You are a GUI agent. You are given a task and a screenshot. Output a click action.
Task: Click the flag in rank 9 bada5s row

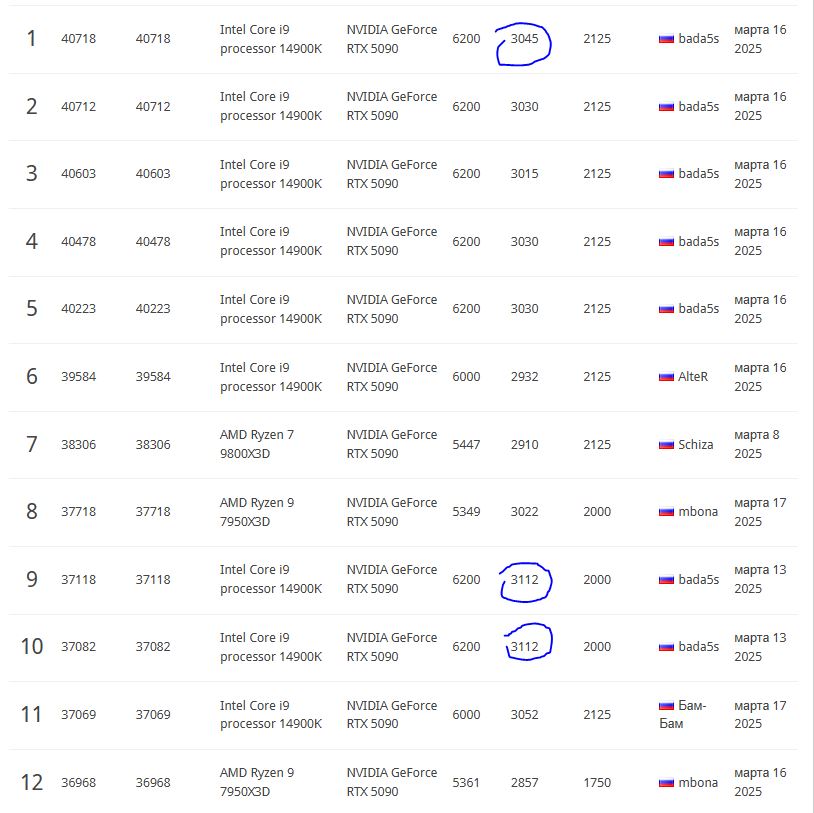click(x=666, y=580)
